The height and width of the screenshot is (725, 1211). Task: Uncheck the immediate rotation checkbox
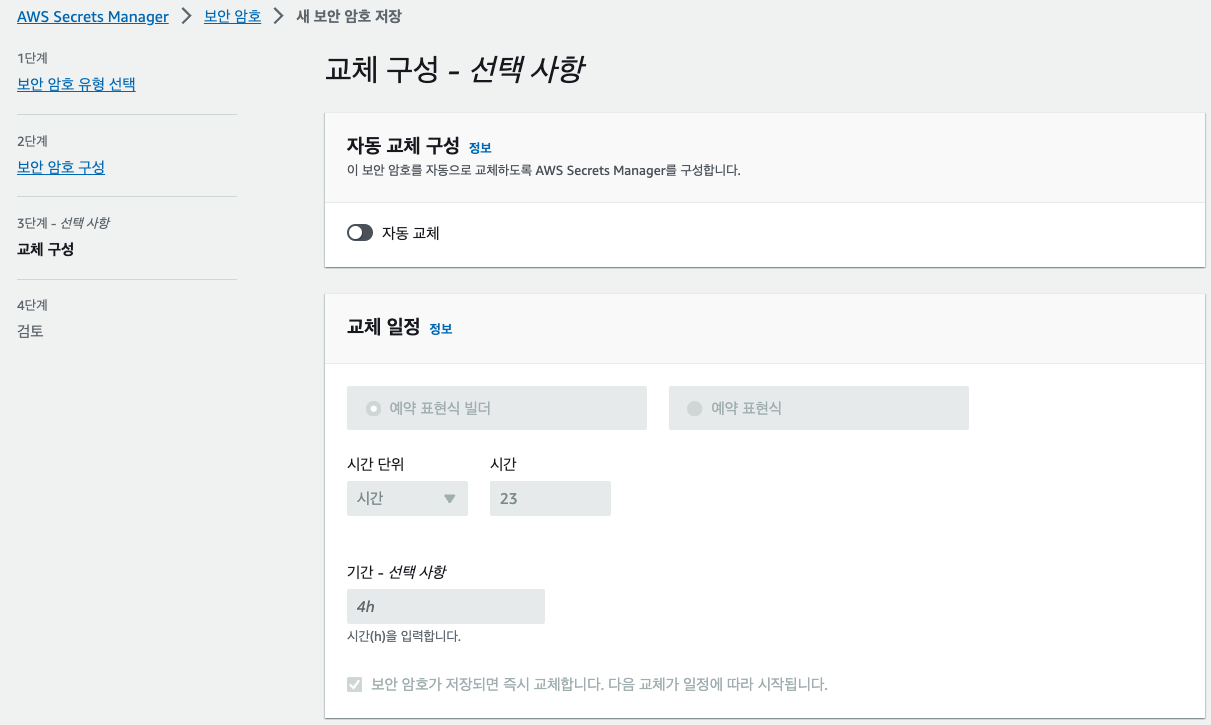coord(354,683)
